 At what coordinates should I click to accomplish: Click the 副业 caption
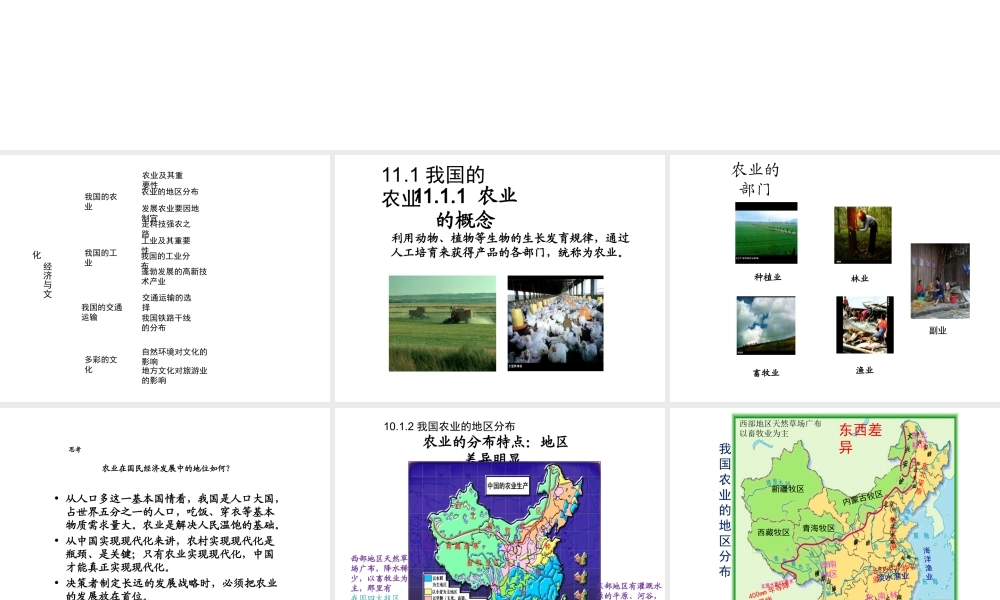pyautogui.click(x=938, y=330)
